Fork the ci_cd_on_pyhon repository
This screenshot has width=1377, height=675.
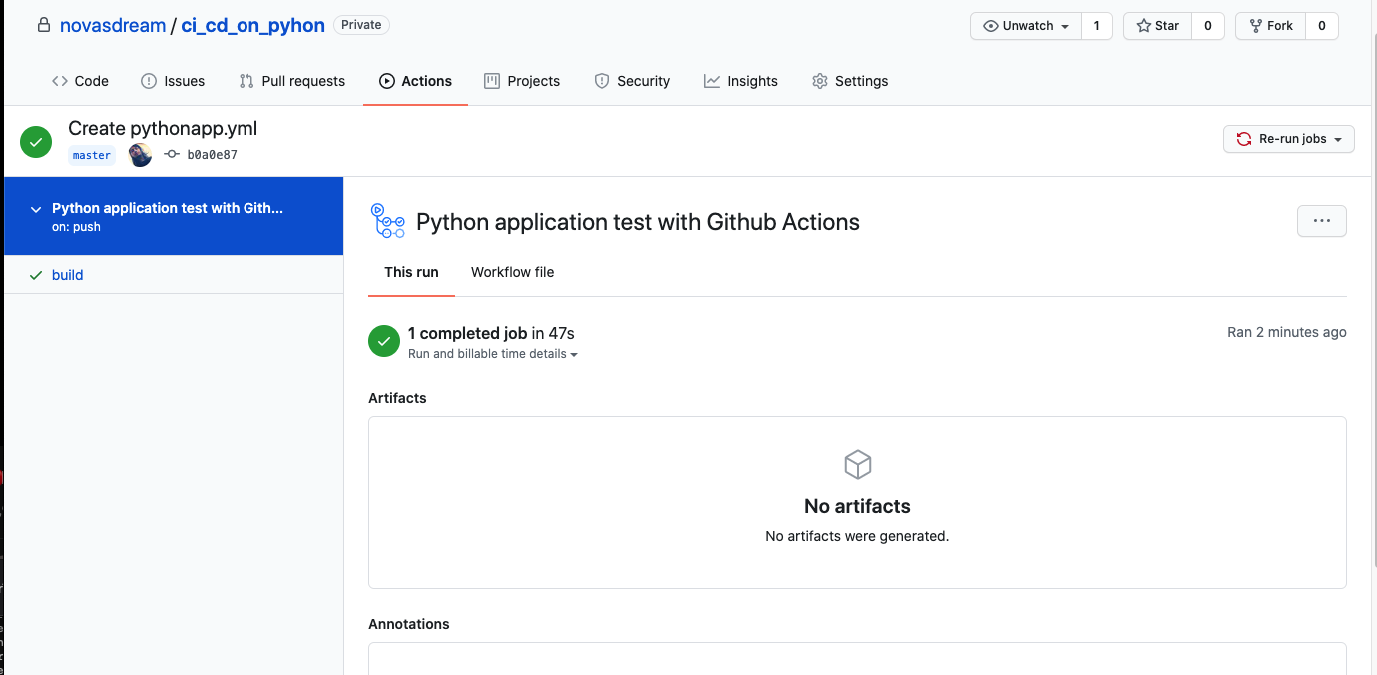coord(1270,26)
